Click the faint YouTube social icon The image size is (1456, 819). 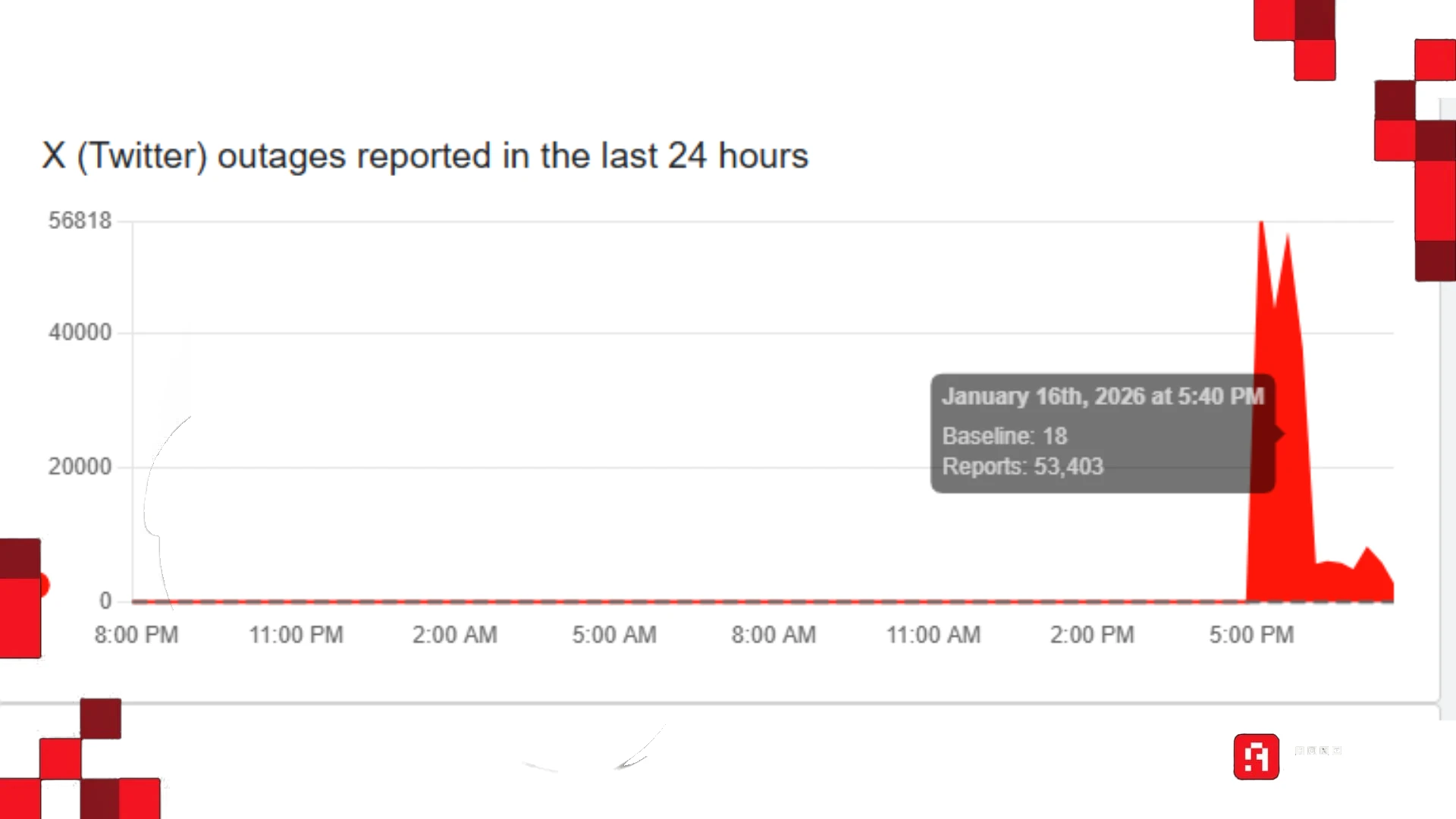1337,751
